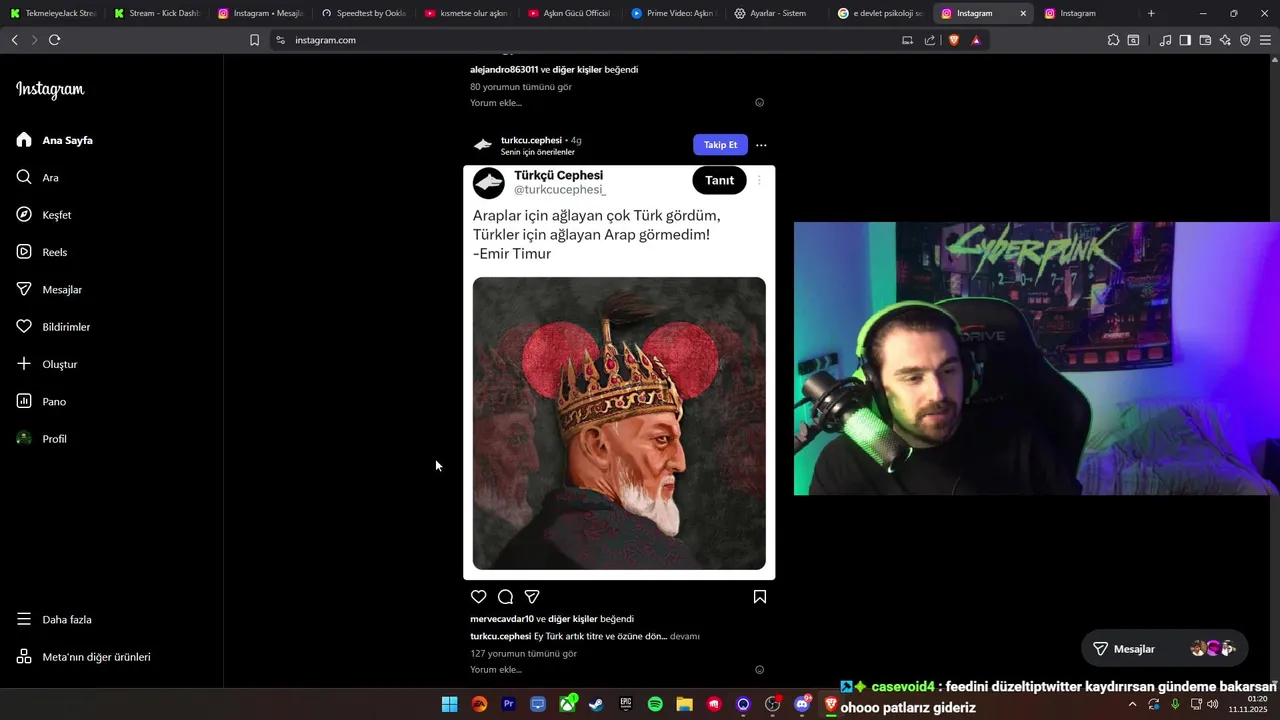Viewport: 1280px width, 720px height.
Task: Open Steam from taskbar
Action: tap(596, 704)
